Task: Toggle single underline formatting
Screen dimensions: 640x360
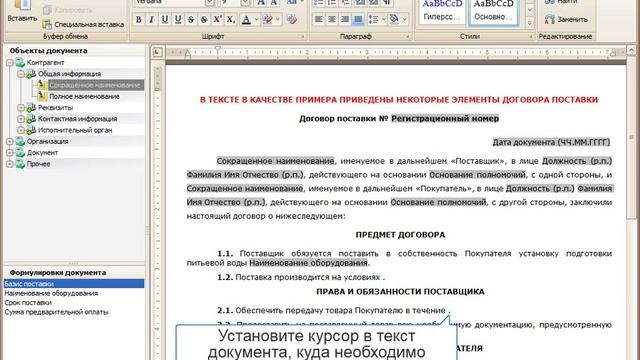Action: coord(164,19)
